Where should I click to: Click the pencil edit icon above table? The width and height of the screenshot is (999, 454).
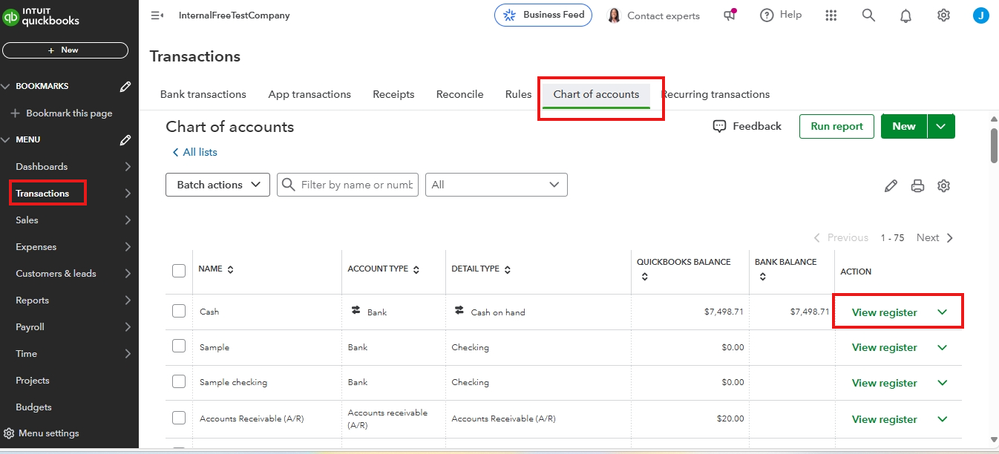point(892,186)
